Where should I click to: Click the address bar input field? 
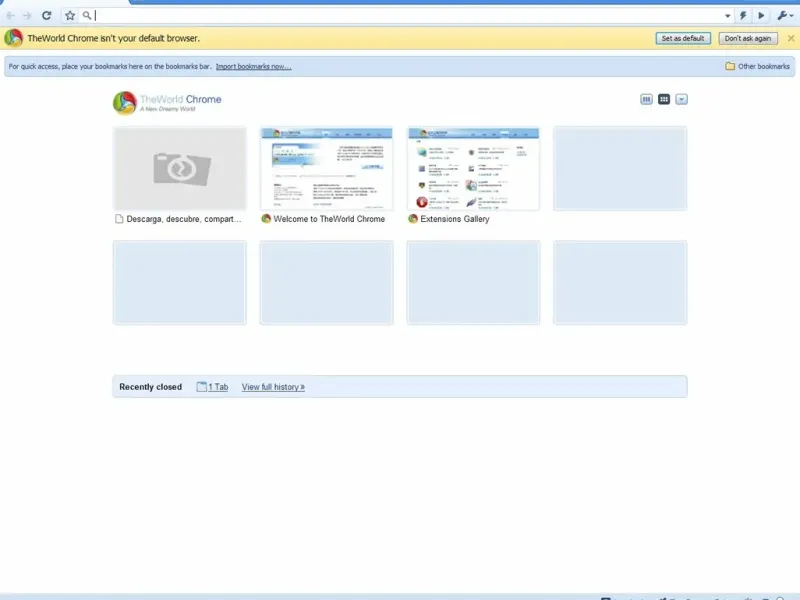click(x=408, y=16)
